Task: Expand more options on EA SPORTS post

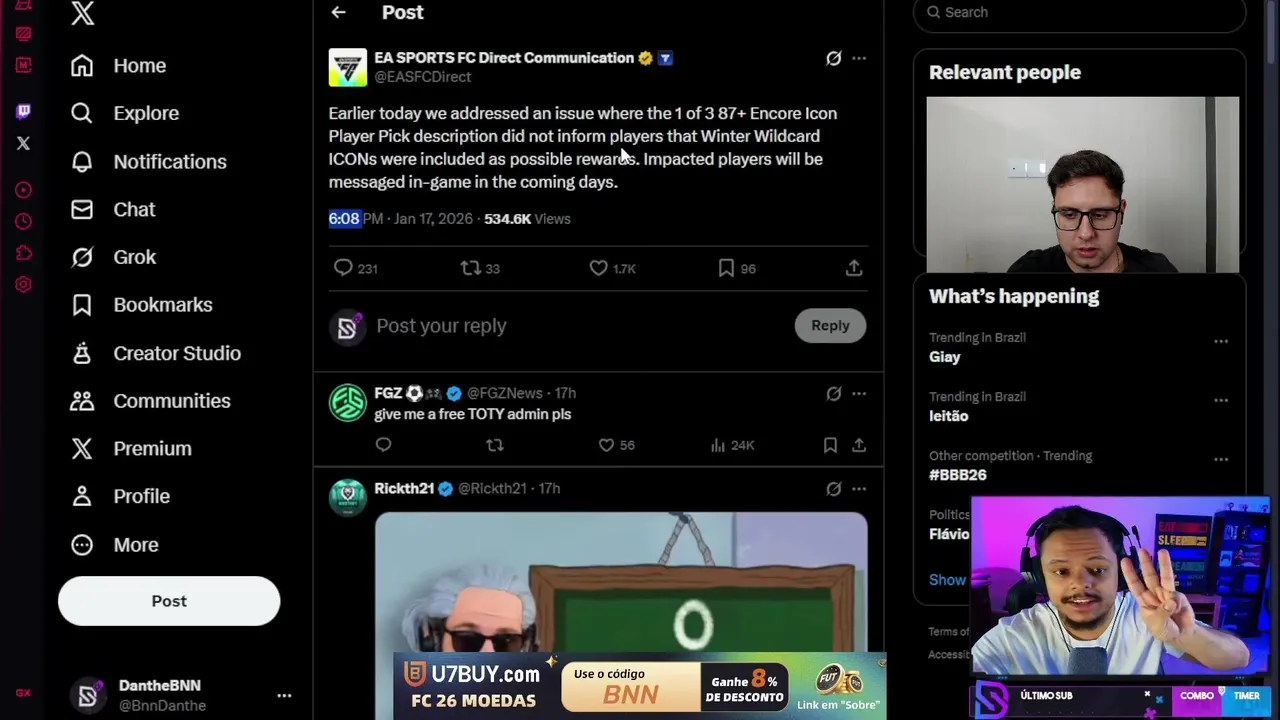Action: point(859,58)
